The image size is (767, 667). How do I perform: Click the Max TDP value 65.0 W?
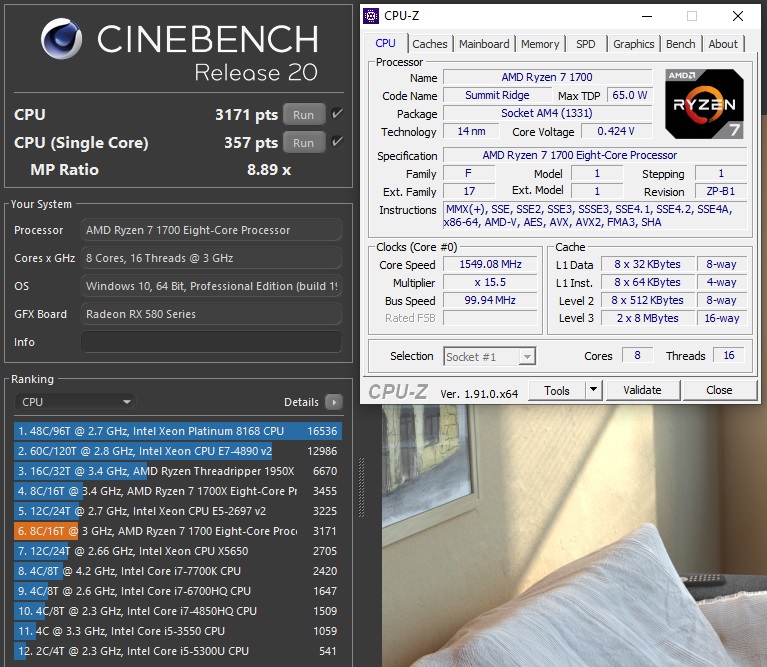(630, 95)
